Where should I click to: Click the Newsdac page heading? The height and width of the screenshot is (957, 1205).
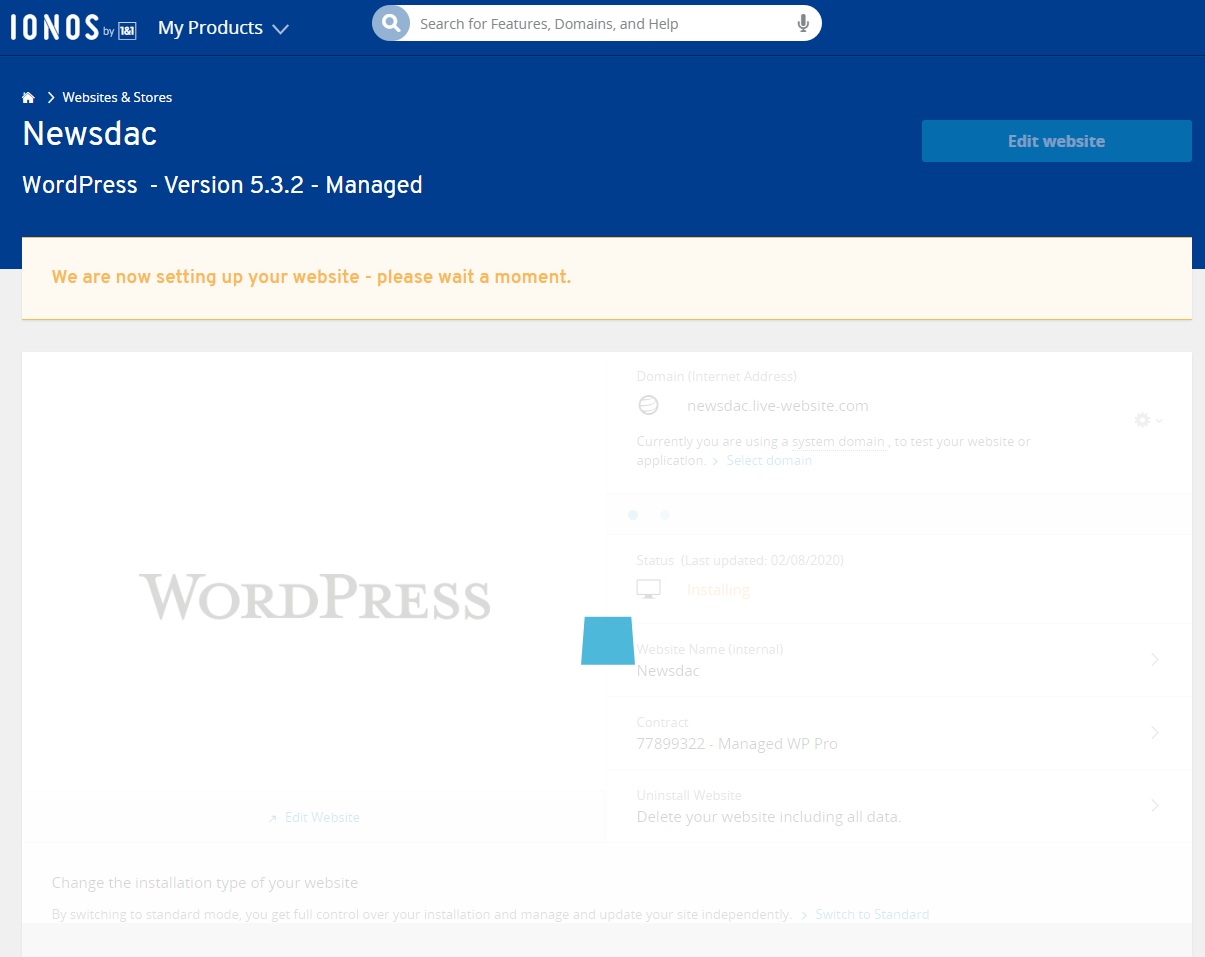coord(90,134)
